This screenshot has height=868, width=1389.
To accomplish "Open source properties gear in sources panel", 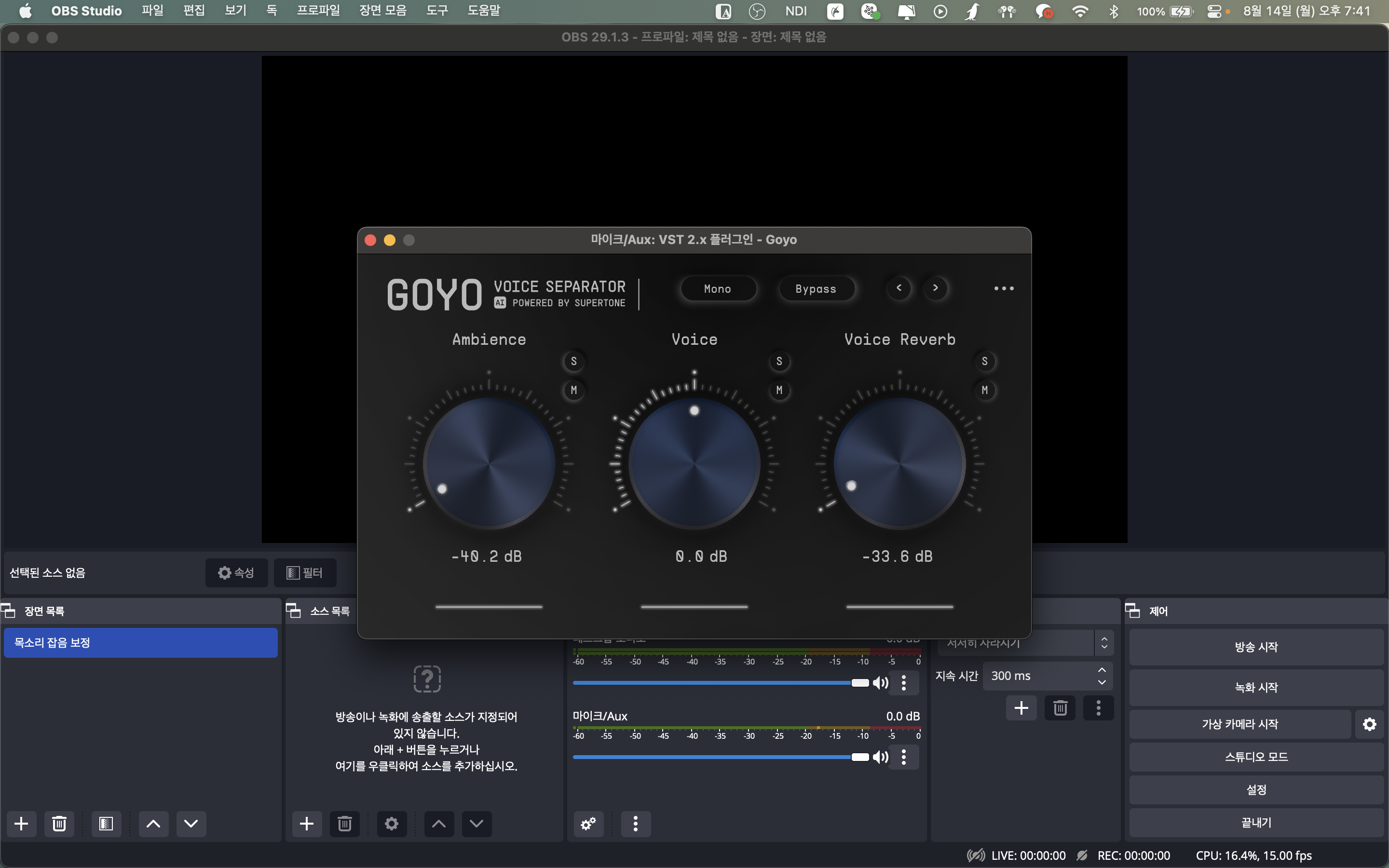I will point(392,824).
